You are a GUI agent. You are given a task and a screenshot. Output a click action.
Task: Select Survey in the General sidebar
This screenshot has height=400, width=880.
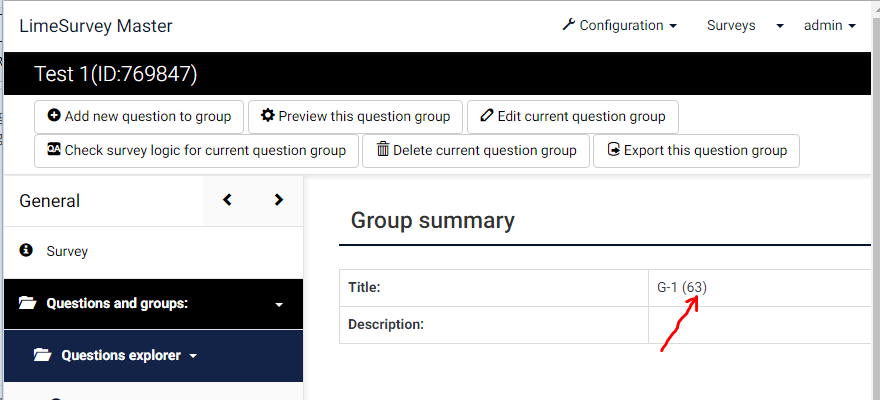click(x=67, y=251)
